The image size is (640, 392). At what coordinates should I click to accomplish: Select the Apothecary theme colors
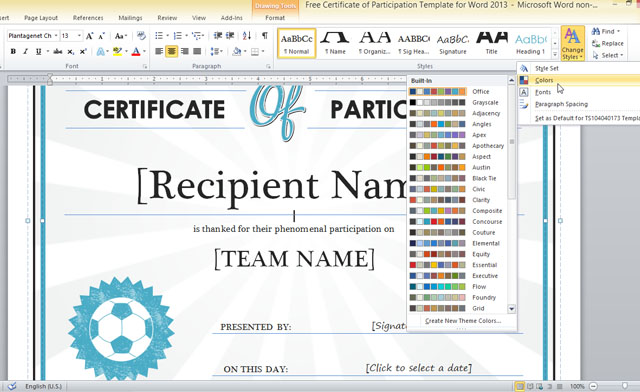tap(458, 146)
